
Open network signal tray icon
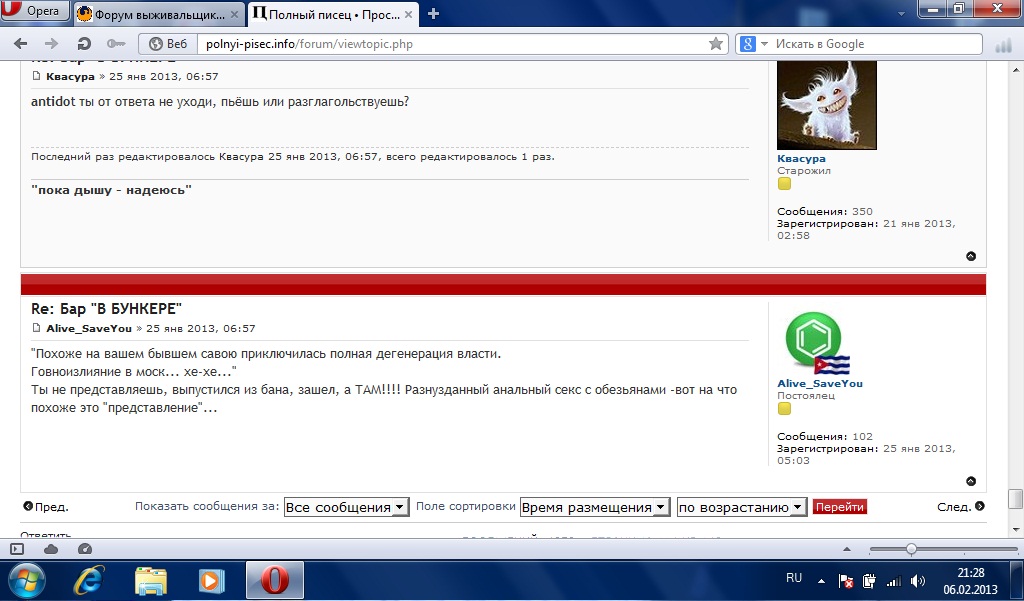[893, 581]
